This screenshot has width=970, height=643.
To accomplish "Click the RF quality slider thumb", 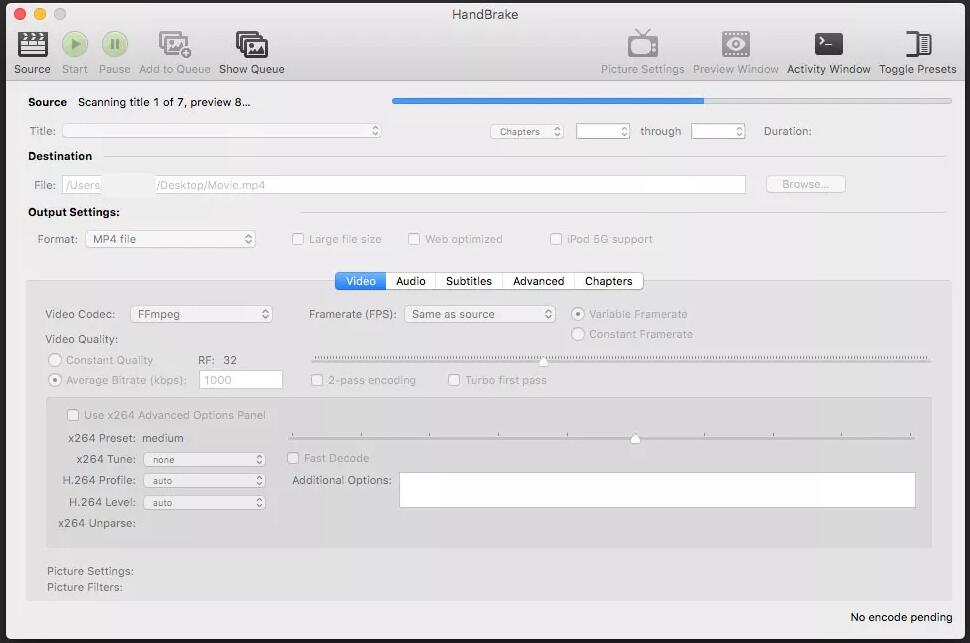I will [543, 361].
